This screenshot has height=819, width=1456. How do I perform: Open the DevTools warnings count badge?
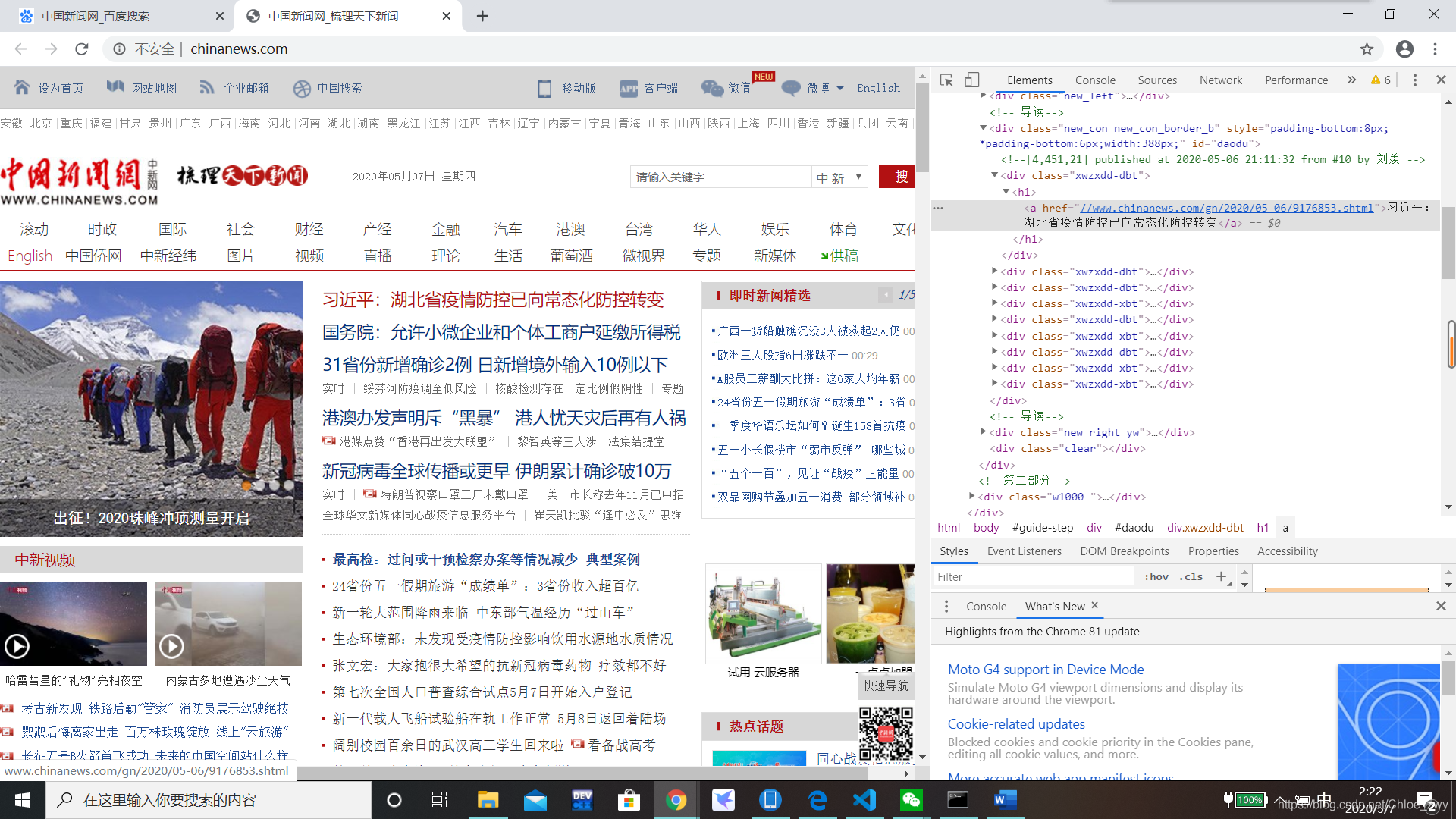(x=1381, y=80)
